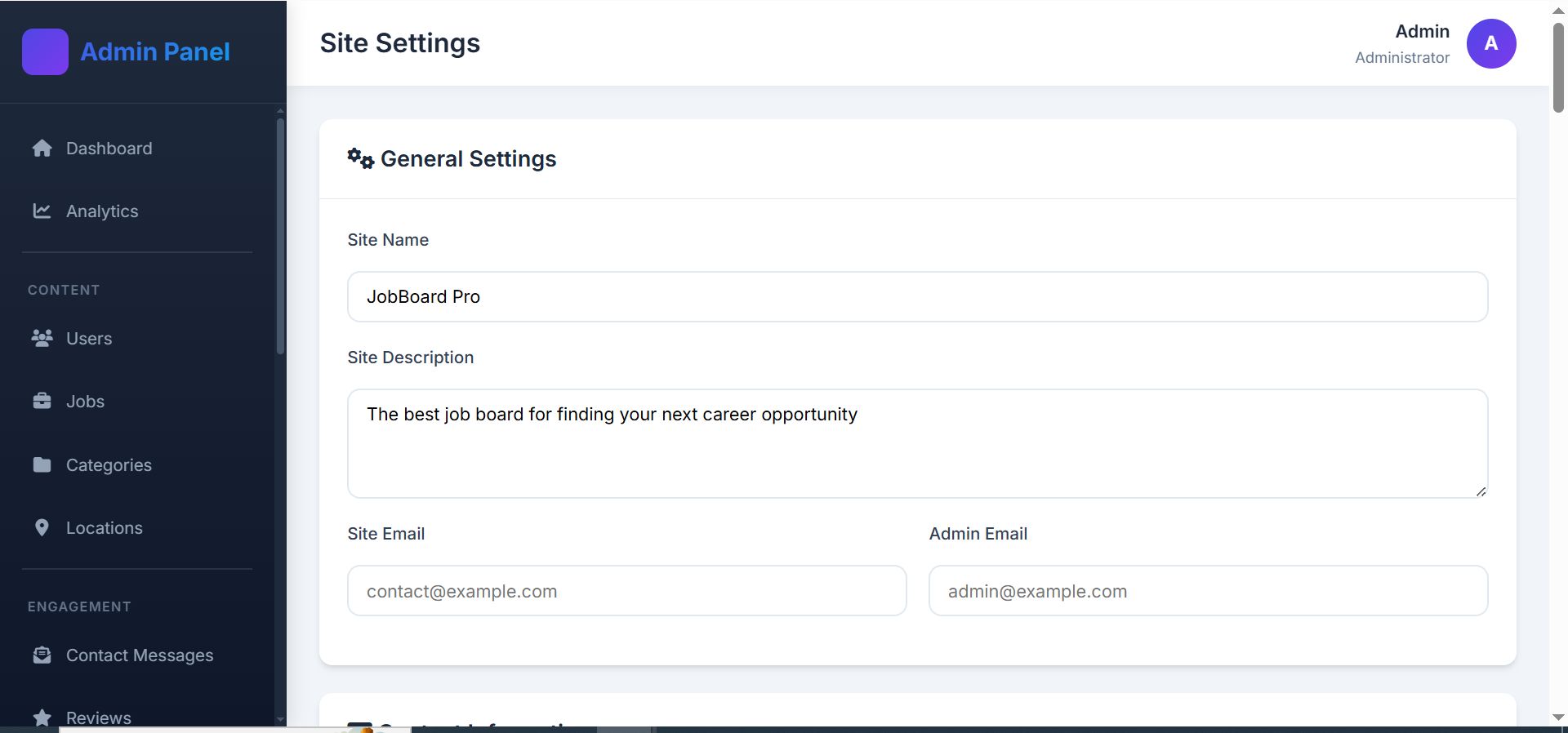Click the Locations pin icon
Image resolution: width=1568 pixels, height=733 pixels.
pyautogui.click(x=42, y=527)
